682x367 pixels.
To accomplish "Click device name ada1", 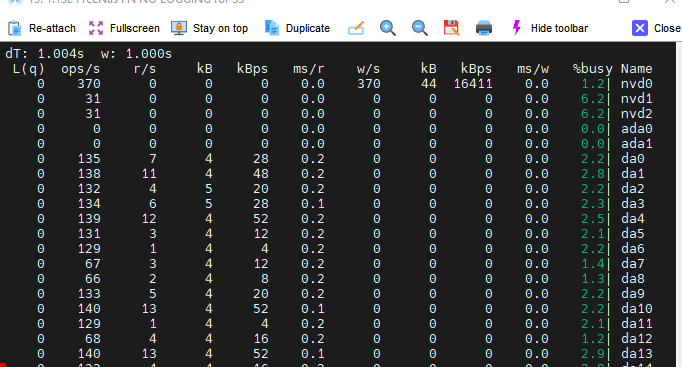I will coord(636,144).
